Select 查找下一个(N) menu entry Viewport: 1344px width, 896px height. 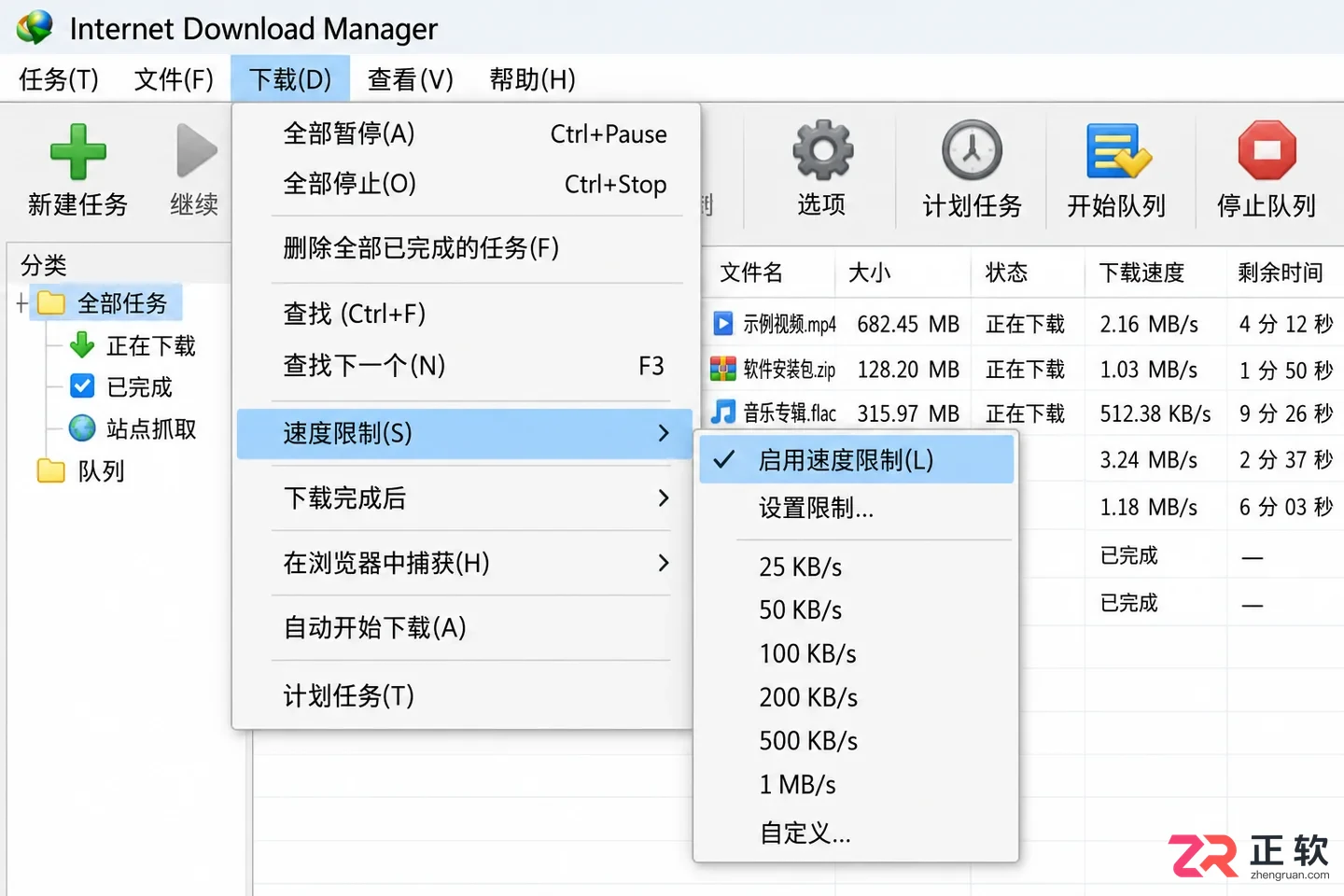[x=464, y=365]
